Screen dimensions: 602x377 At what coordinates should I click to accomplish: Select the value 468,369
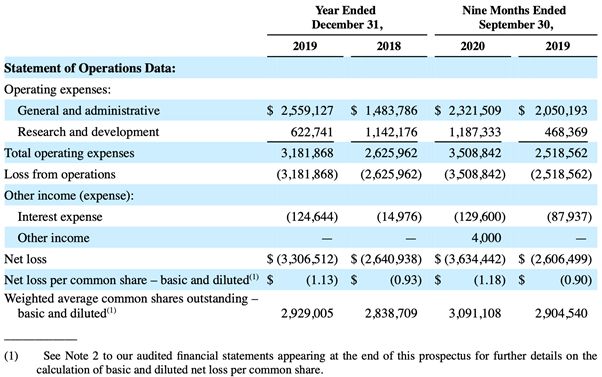(566, 132)
